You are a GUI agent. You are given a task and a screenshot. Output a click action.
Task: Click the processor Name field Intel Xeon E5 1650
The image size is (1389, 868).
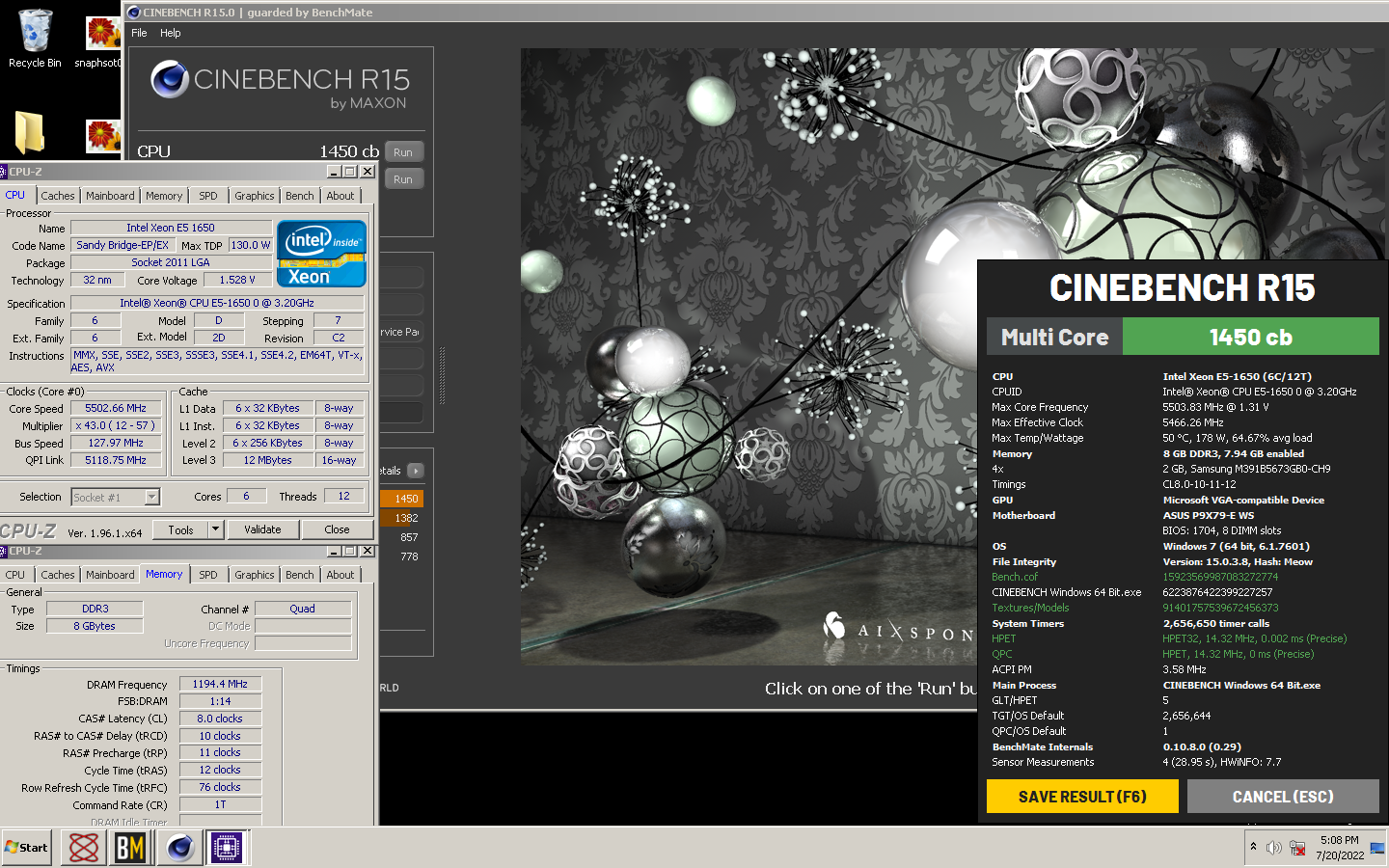click(x=171, y=228)
